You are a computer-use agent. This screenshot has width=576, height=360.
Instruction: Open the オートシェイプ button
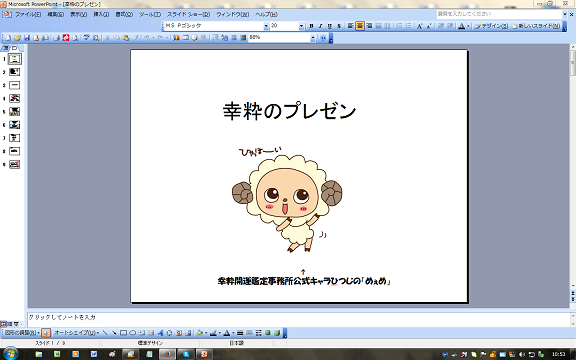(76, 333)
